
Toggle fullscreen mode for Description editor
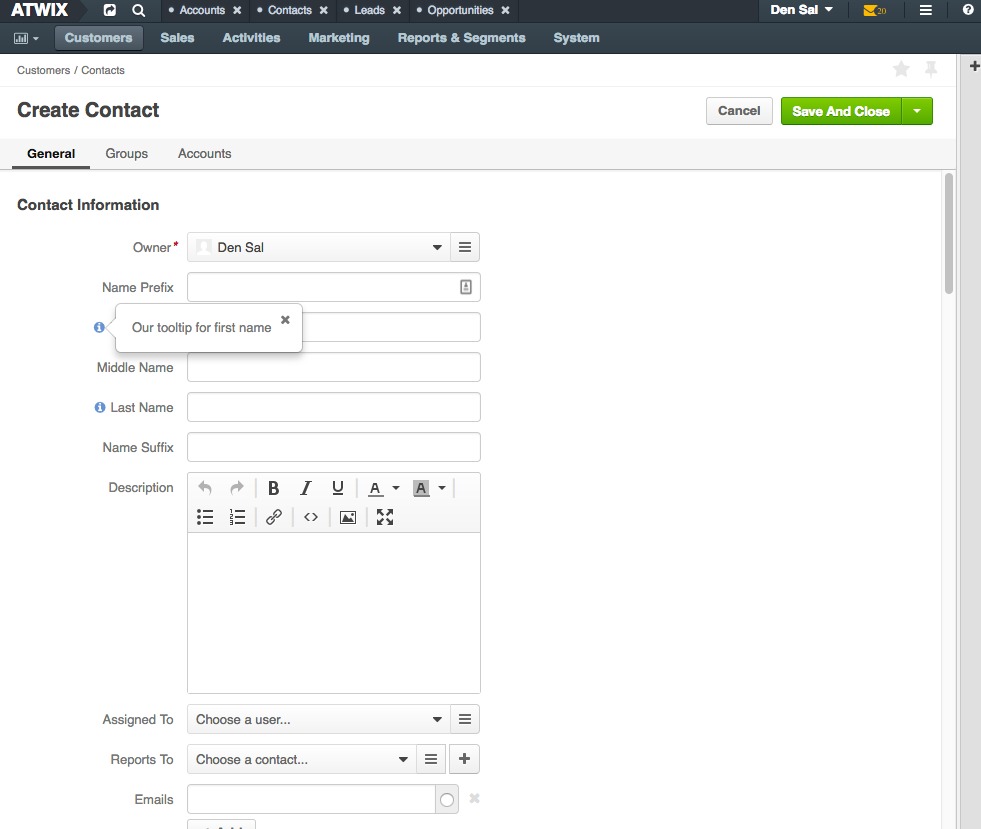pos(385,517)
